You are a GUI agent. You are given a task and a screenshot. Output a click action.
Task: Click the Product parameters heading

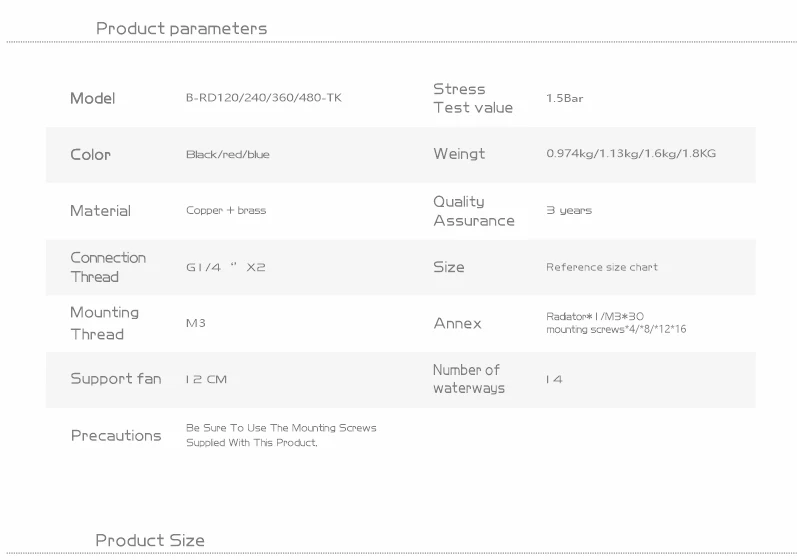(181, 28)
